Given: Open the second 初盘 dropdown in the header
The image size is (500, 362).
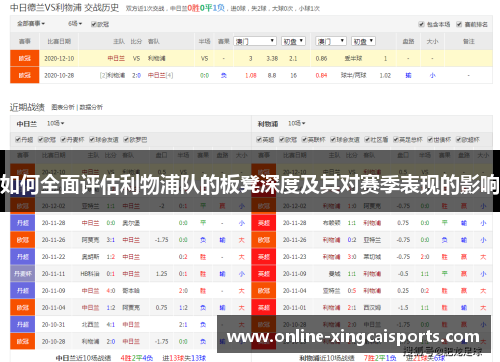Looking at the screenshot, I should coord(364,41).
